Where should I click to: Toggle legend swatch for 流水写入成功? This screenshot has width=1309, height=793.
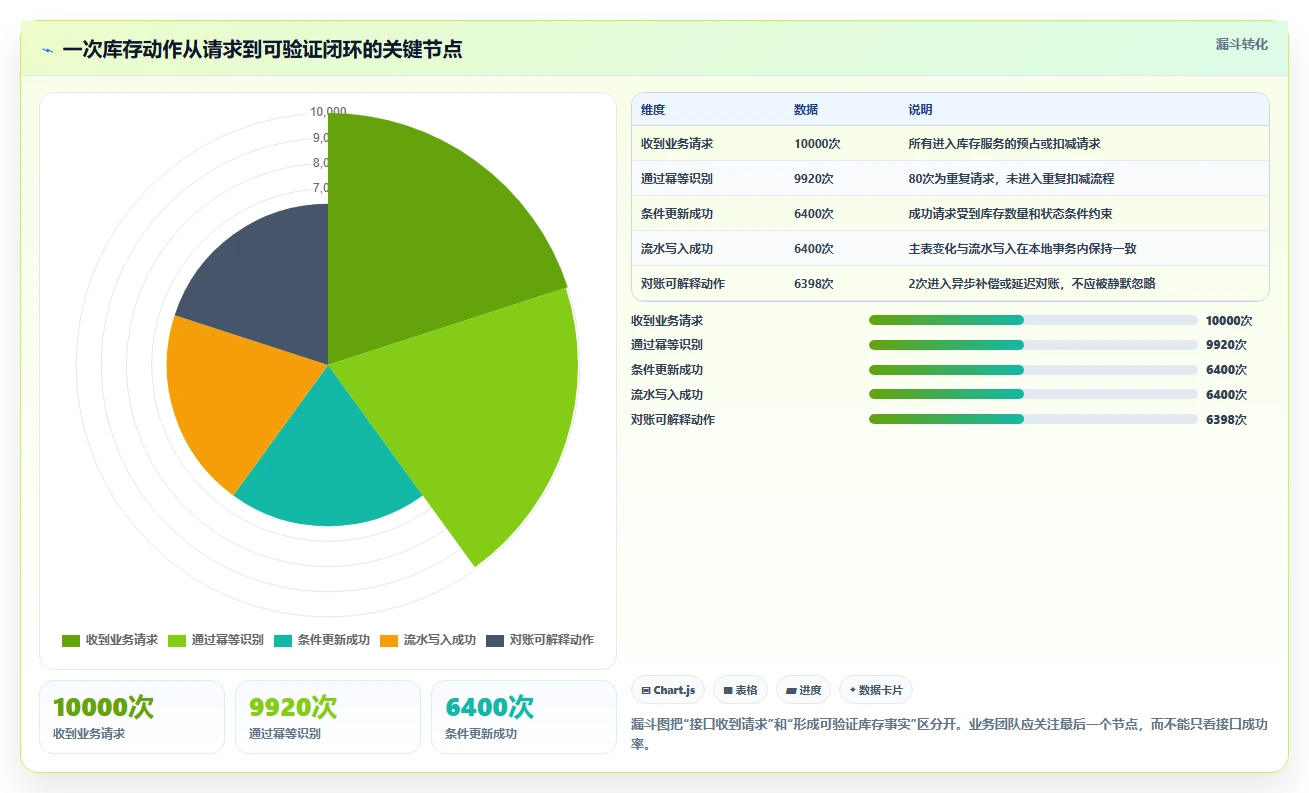[389, 640]
